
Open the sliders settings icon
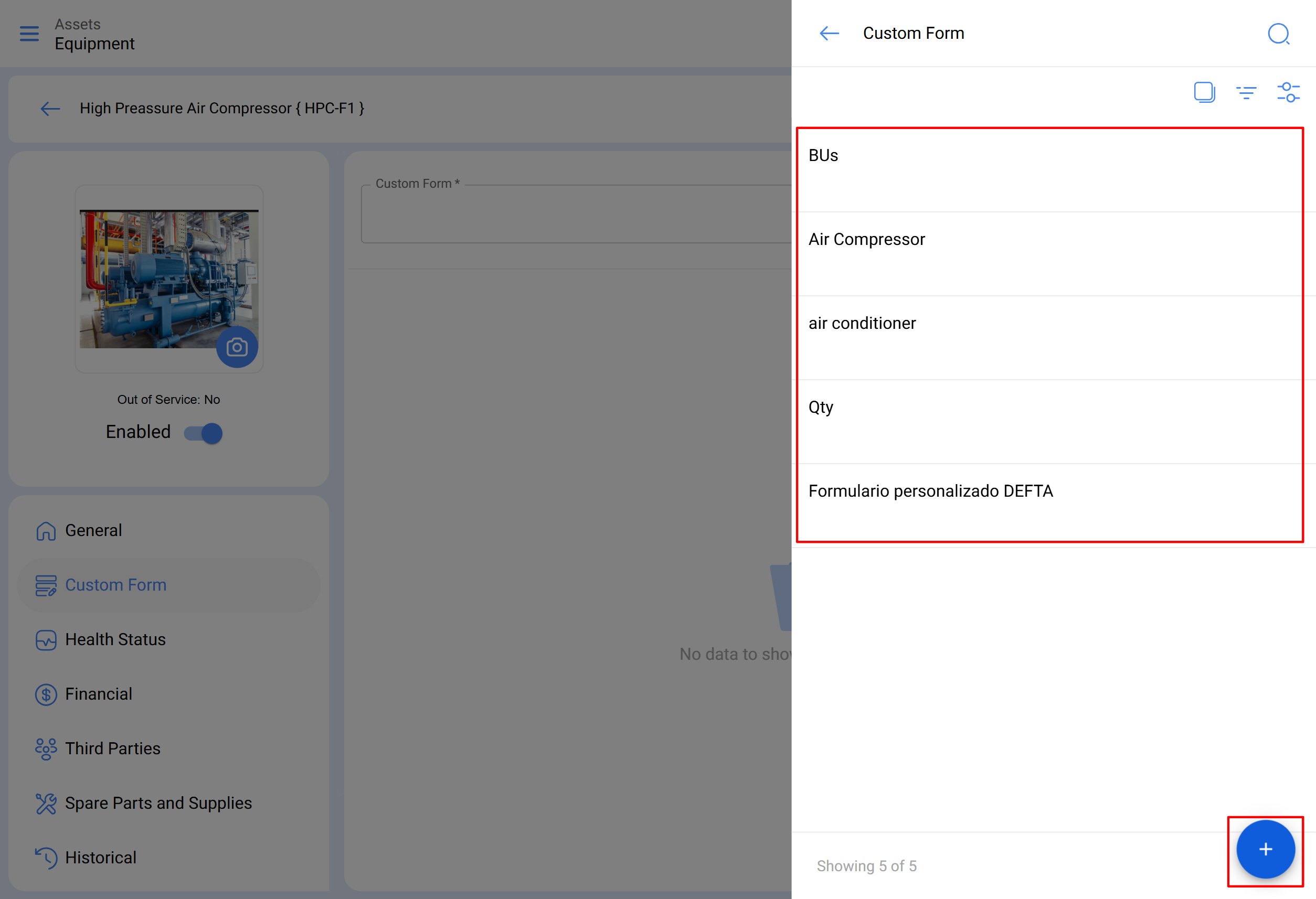coord(1288,92)
